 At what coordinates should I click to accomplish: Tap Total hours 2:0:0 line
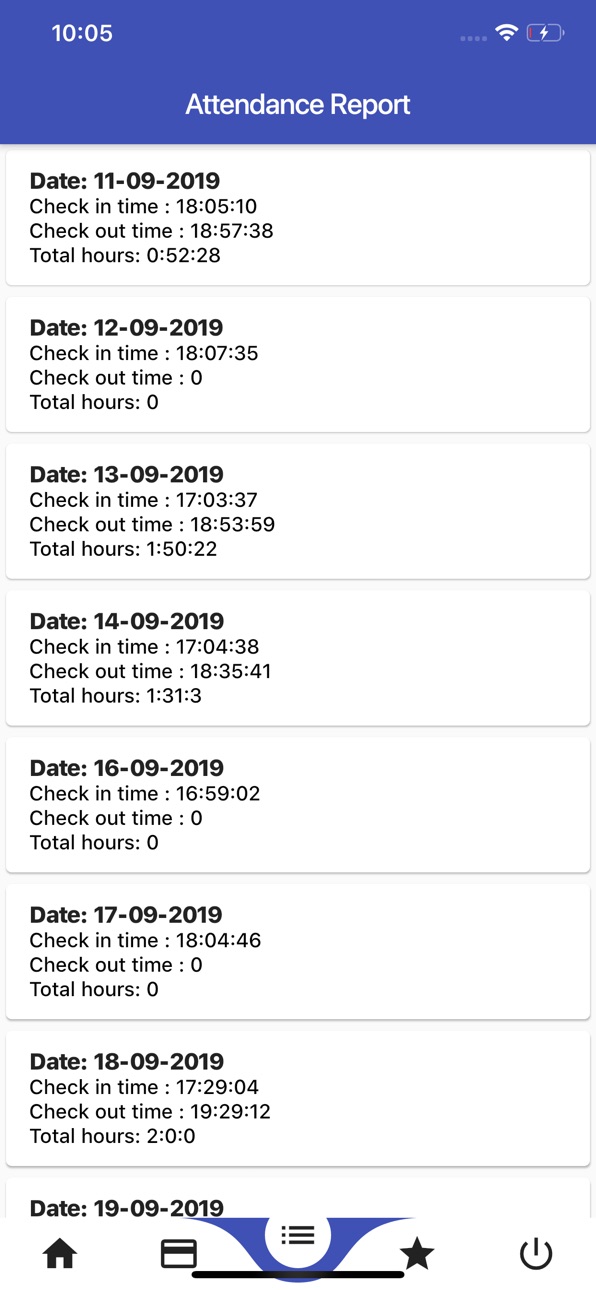click(112, 1136)
